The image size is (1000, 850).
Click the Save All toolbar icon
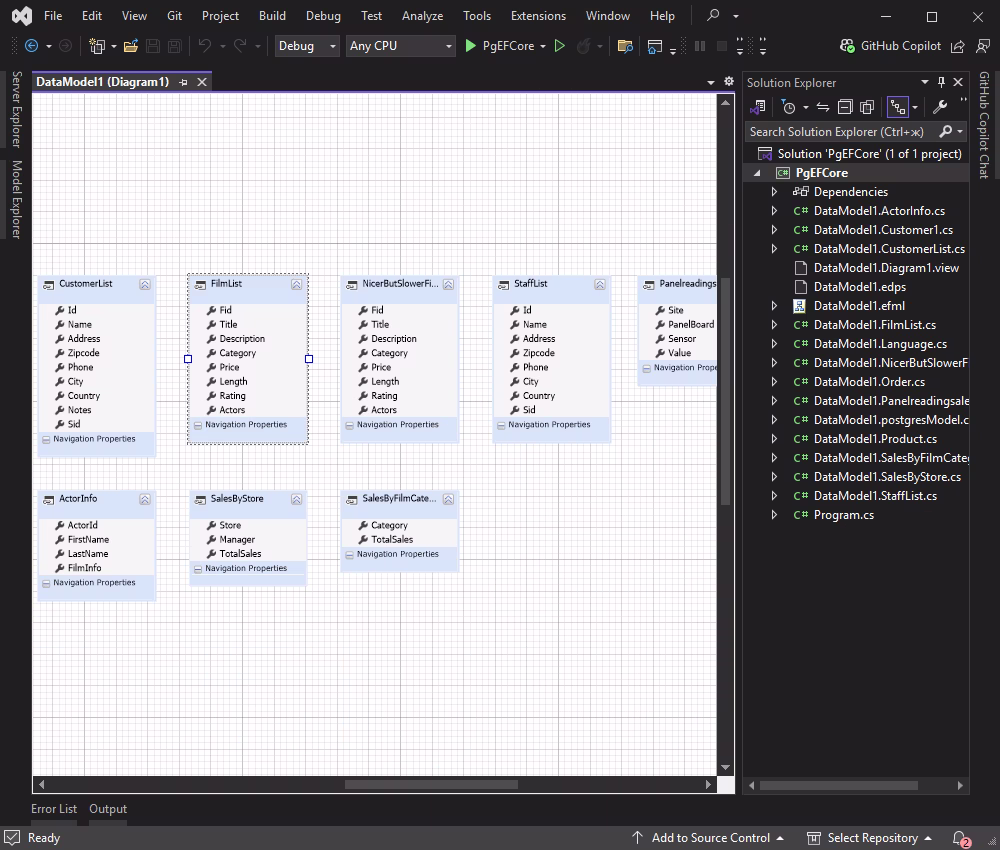[x=172, y=46]
